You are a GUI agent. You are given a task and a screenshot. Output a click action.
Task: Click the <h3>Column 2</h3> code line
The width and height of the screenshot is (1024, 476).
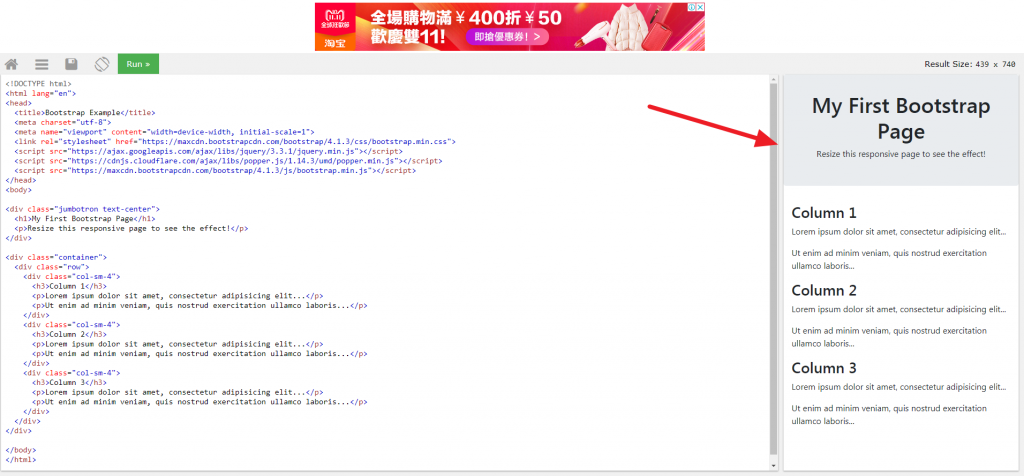(x=69, y=334)
